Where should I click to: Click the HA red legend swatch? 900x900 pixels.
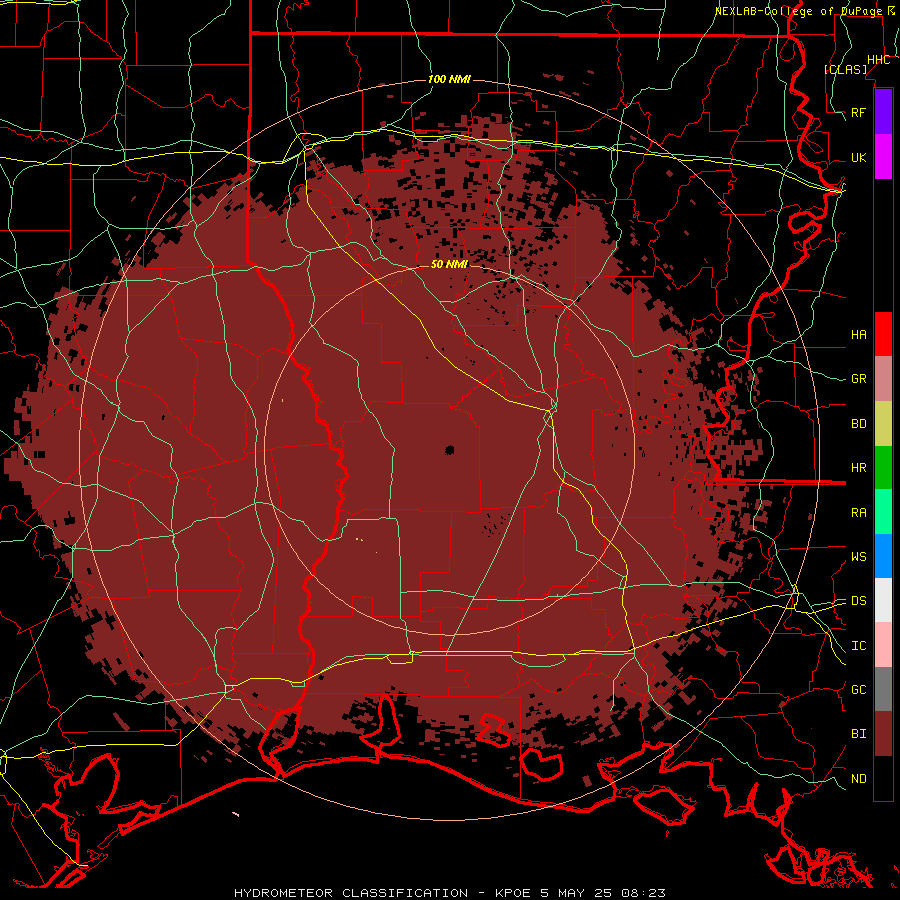pos(883,334)
